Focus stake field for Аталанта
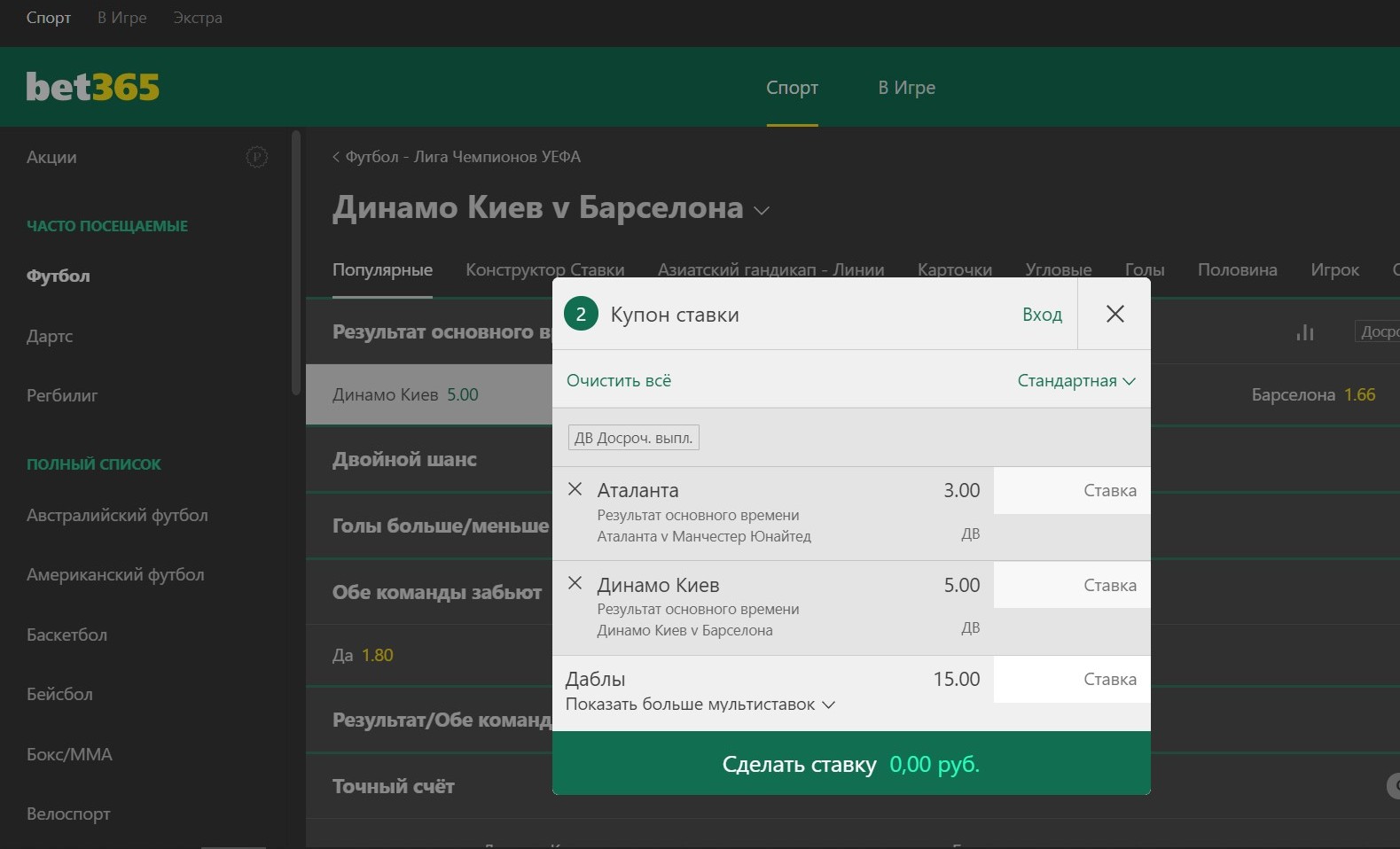This screenshot has width=1400, height=849. tap(1072, 490)
